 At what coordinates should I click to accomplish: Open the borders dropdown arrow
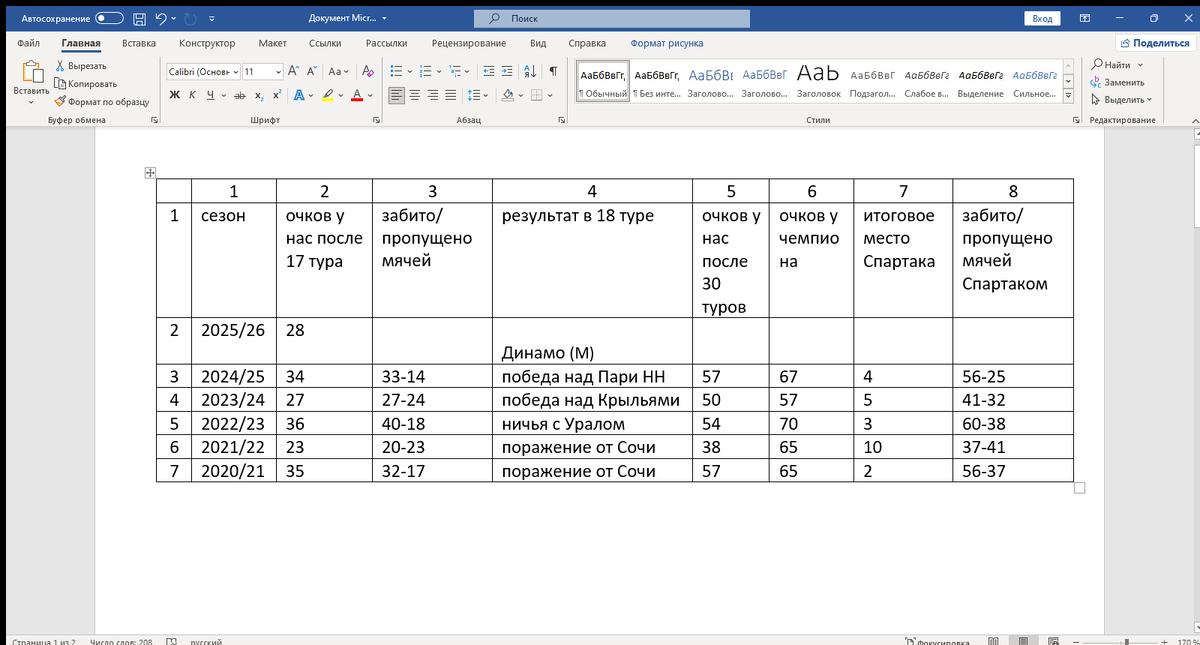coord(551,95)
